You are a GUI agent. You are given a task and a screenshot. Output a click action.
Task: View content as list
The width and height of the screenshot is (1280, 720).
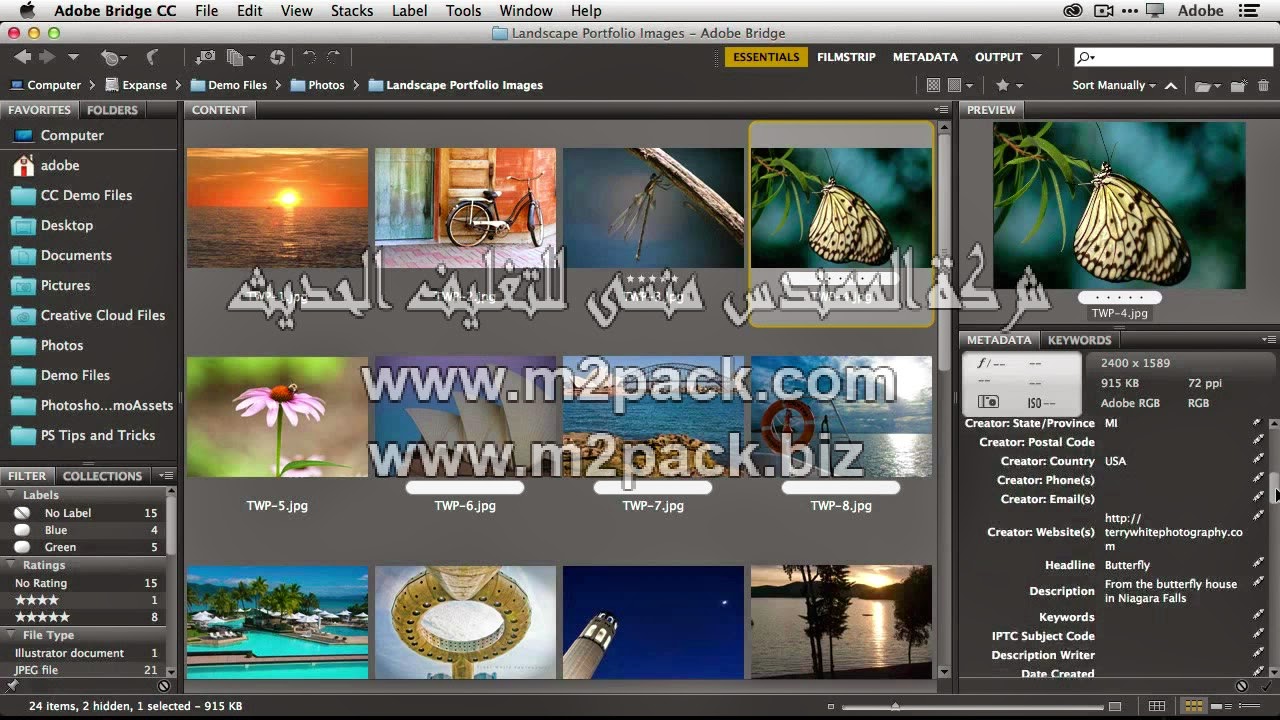click(x=1250, y=707)
